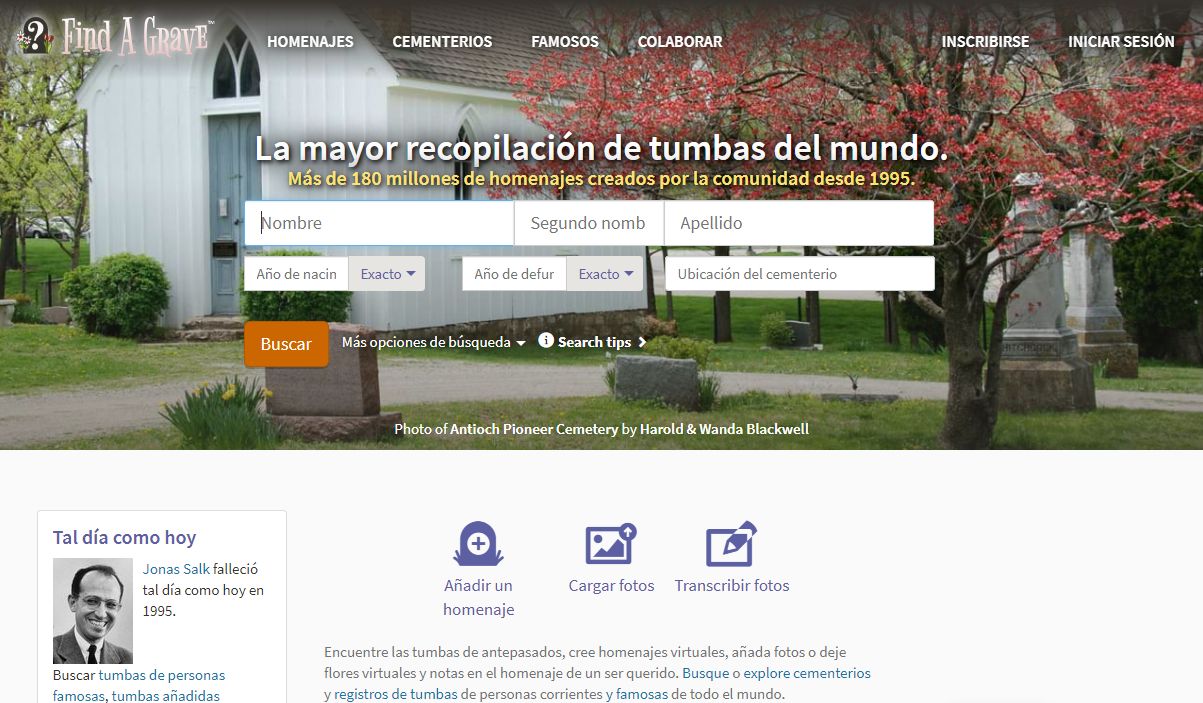Click the orange Buscar button
This screenshot has width=1203, height=703.
tap(286, 344)
